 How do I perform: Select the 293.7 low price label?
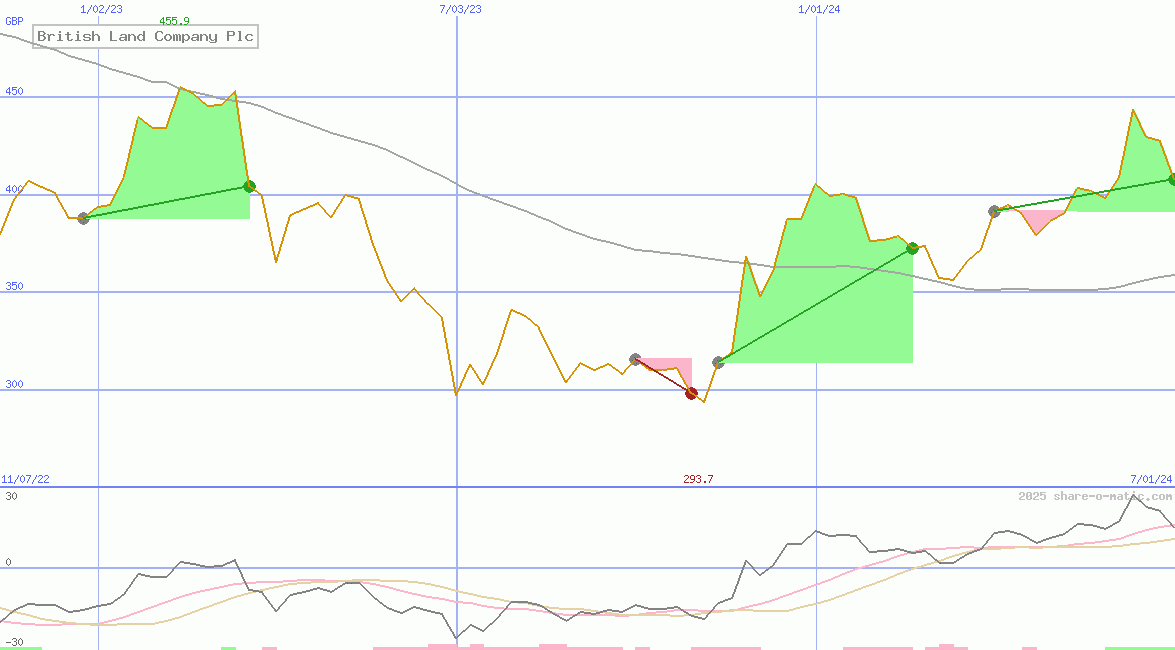pos(698,479)
